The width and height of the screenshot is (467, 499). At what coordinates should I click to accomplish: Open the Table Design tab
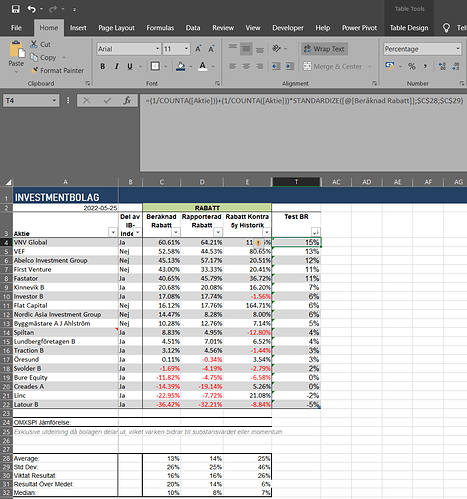tap(409, 28)
